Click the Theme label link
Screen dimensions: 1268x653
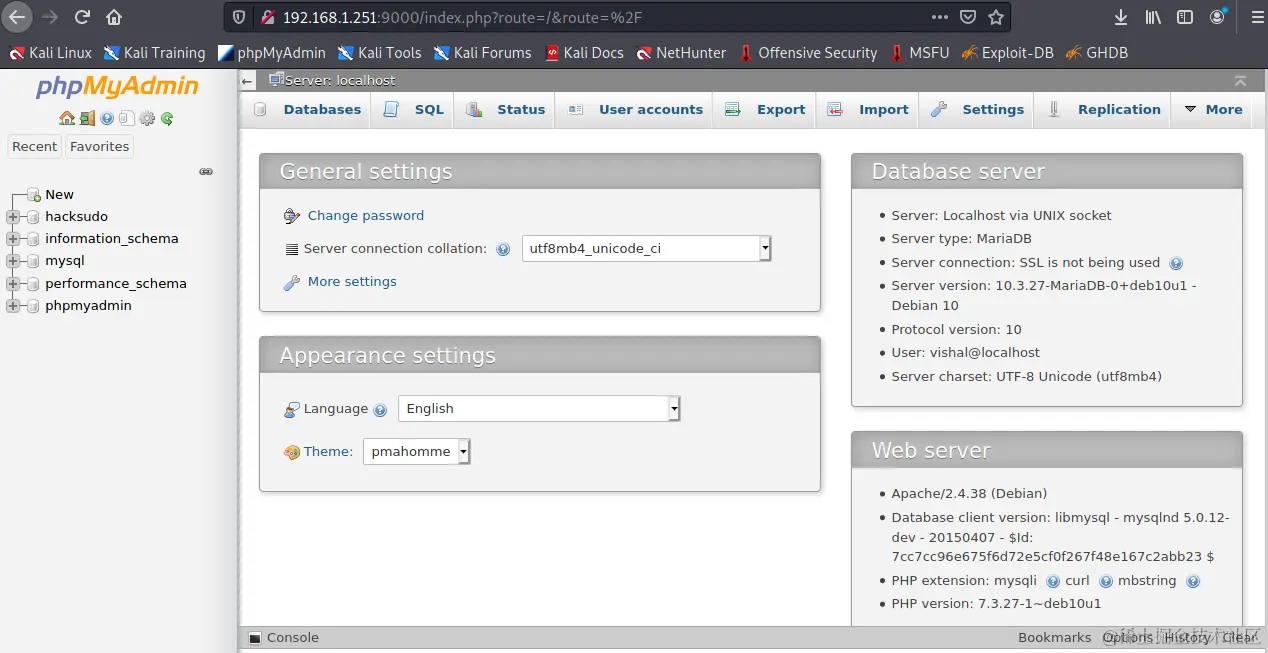[x=328, y=452]
